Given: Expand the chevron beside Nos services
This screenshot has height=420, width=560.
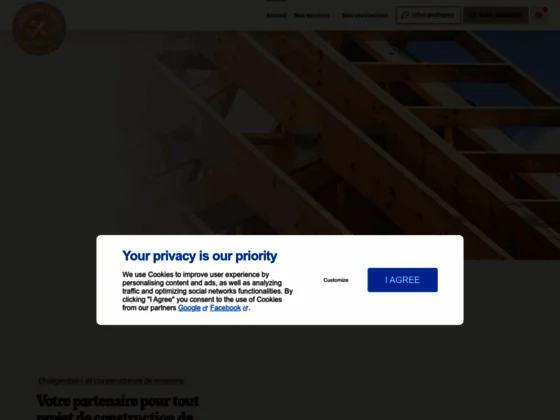Looking at the screenshot, I should coord(334,15).
